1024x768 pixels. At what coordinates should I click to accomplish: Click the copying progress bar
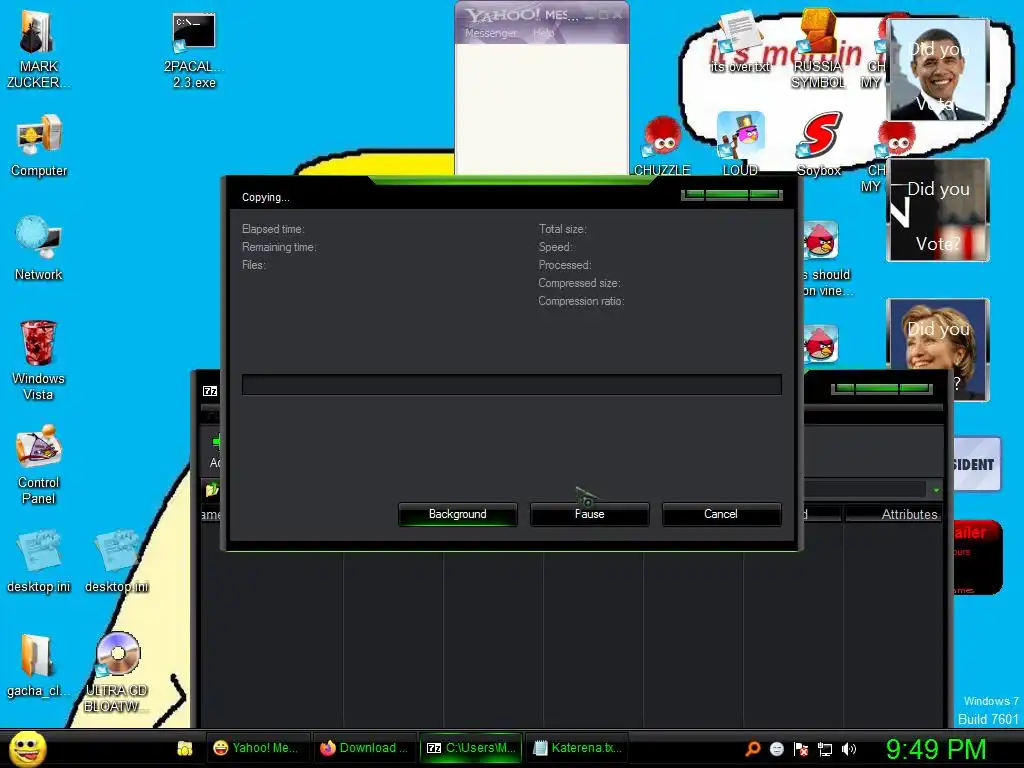point(511,385)
